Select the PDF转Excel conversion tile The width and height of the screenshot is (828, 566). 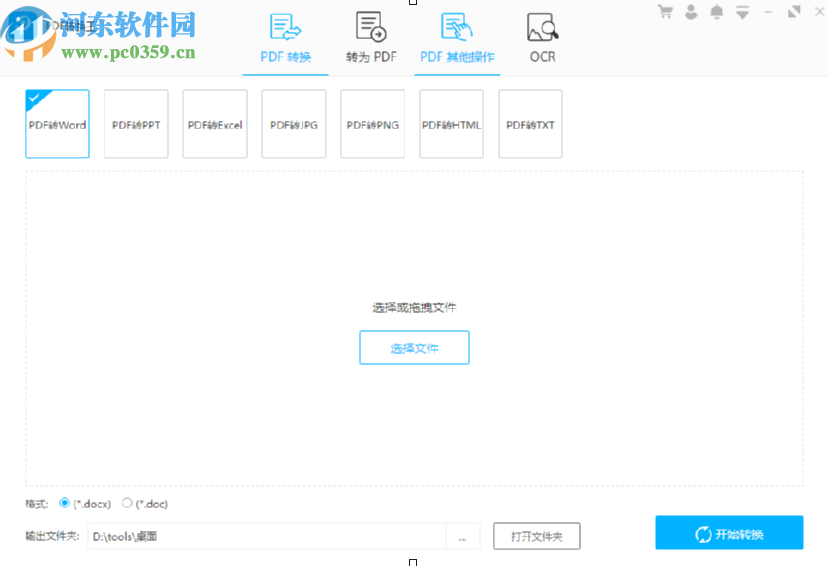(215, 124)
